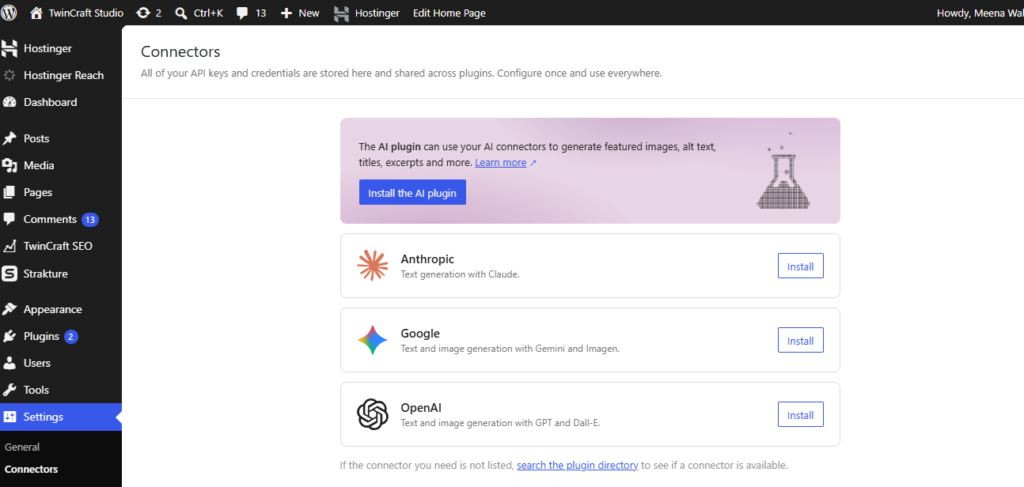Image resolution: width=1024 pixels, height=487 pixels.
Task: Click the Users person icon
Action: [x=9, y=363]
